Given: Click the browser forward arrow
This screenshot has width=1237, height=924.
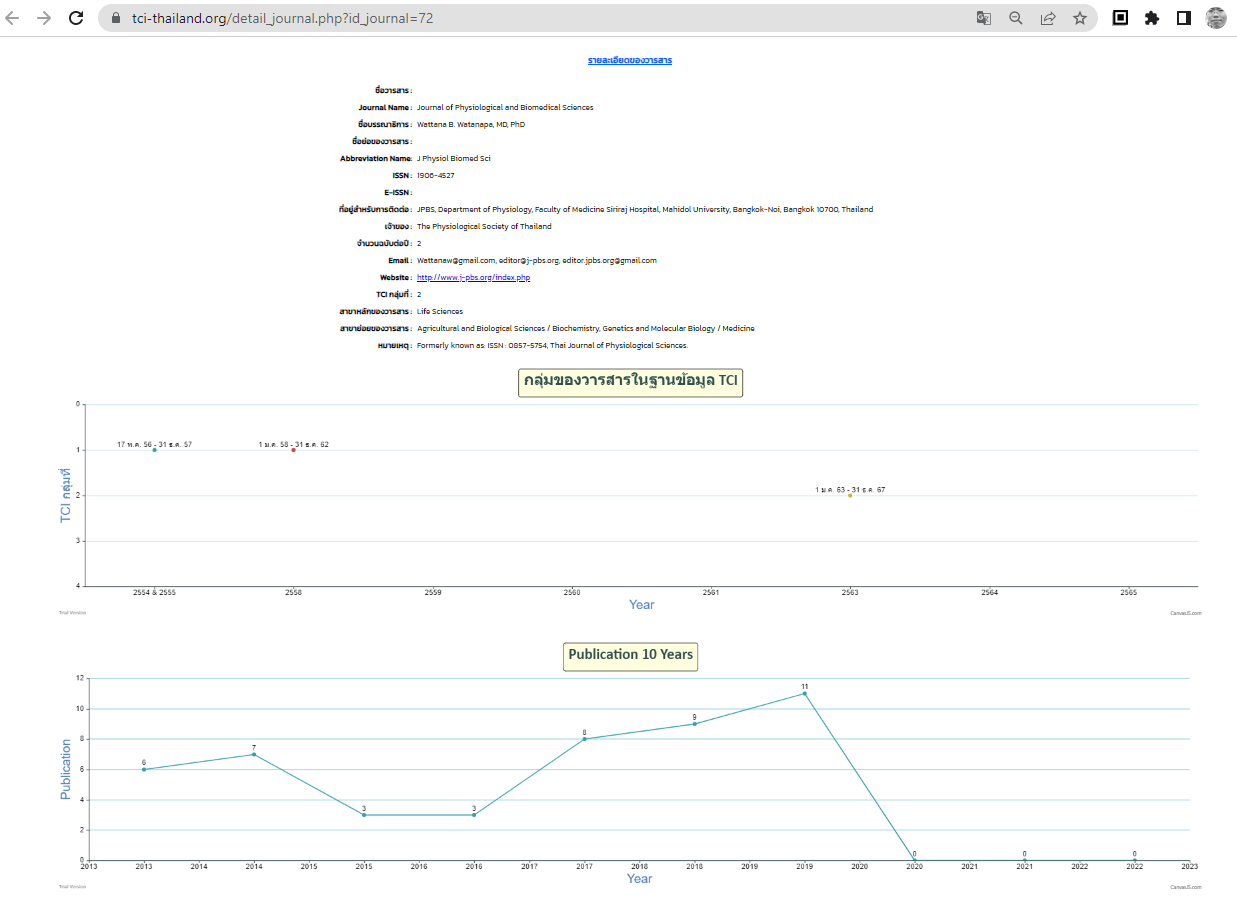Looking at the screenshot, I should (44, 18).
